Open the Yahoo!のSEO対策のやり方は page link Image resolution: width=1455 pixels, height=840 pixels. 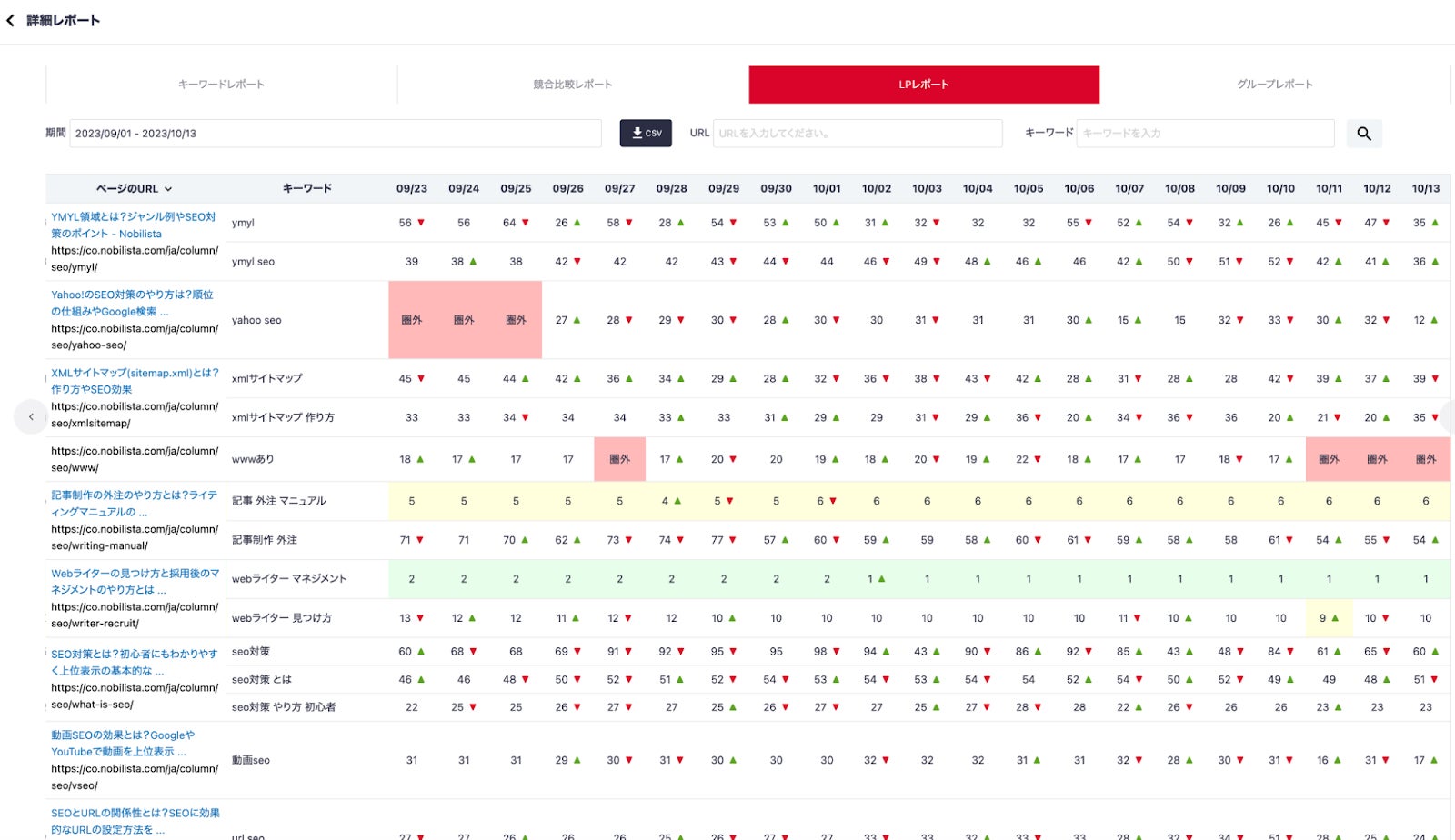pos(133,303)
